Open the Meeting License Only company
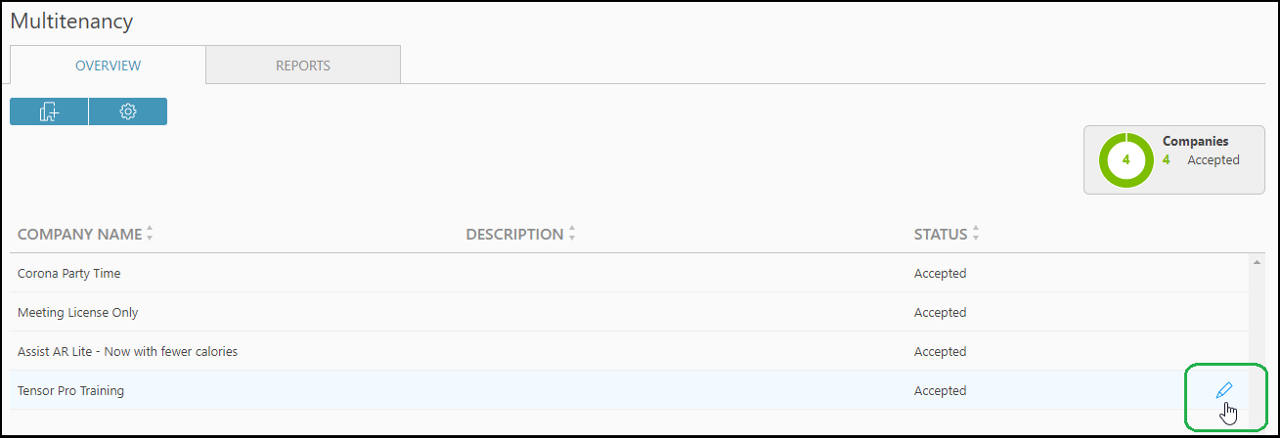Screen dimensions: 1280x438 click(x=78, y=313)
